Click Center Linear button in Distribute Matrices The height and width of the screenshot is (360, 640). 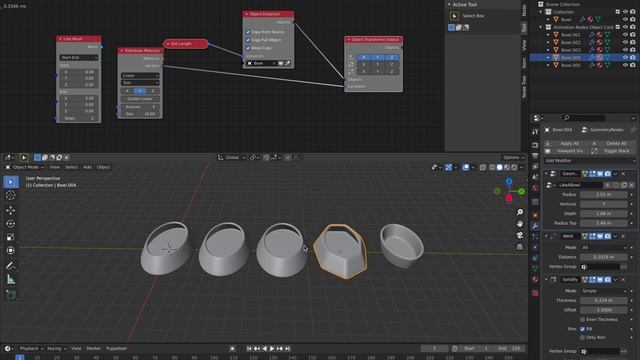coord(140,99)
